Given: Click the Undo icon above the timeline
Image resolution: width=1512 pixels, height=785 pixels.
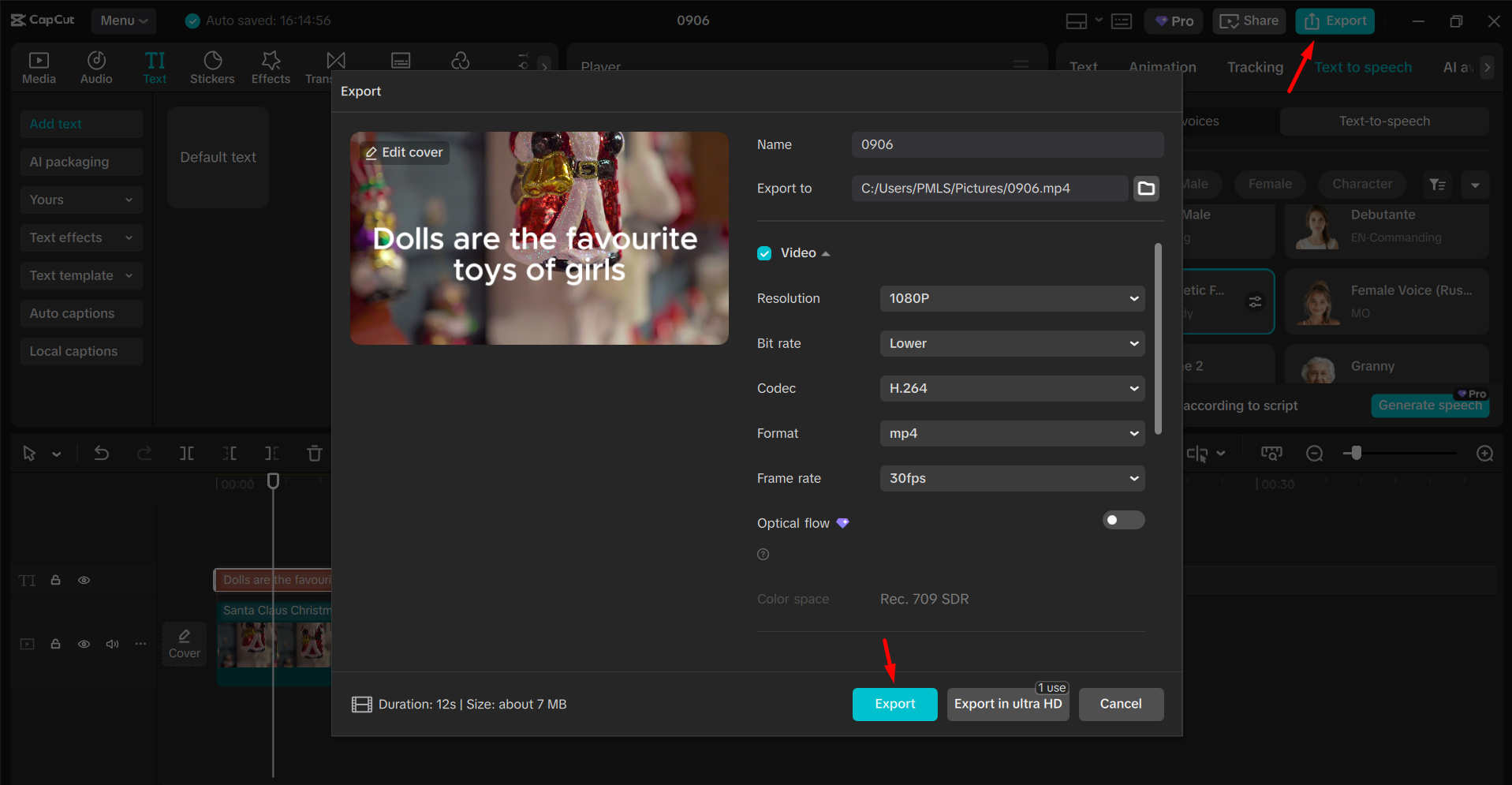Looking at the screenshot, I should tap(101, 454).
